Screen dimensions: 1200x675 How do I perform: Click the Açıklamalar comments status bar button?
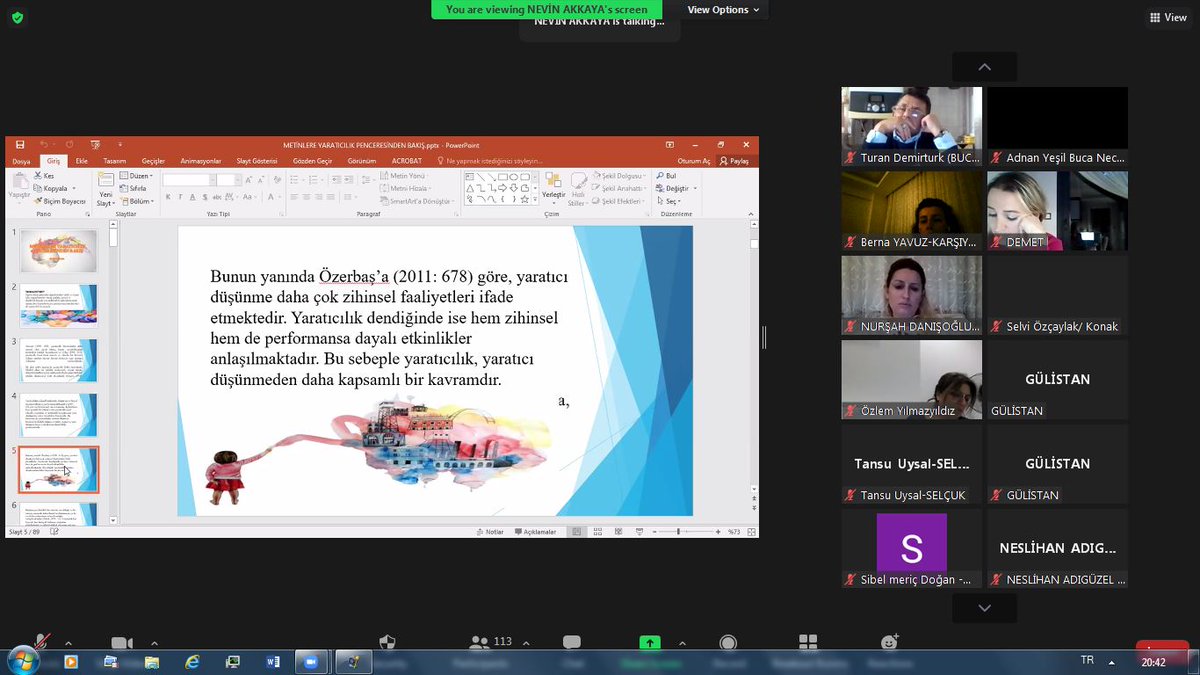point(537,532)
